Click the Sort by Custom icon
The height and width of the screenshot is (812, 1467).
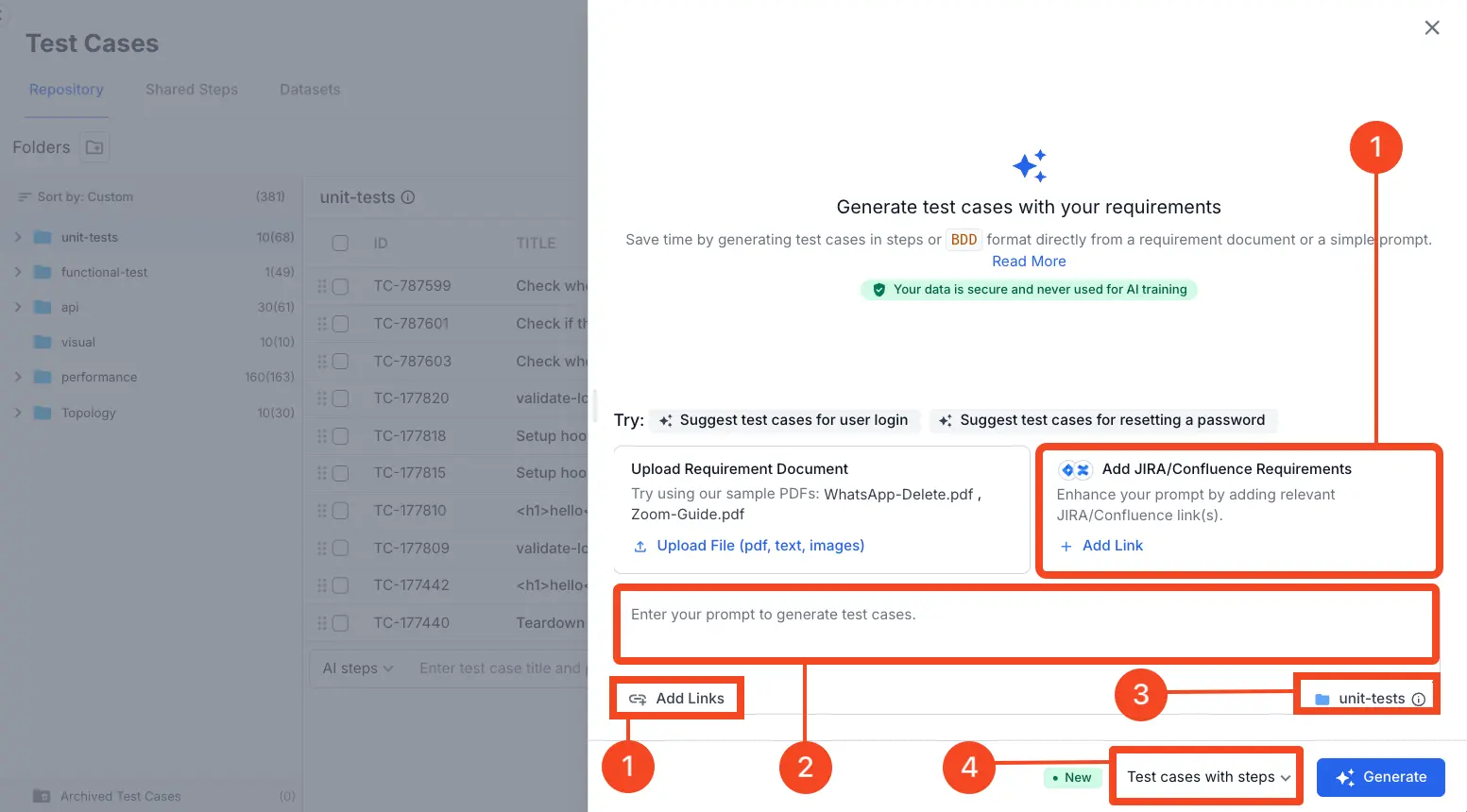[25, 197]
